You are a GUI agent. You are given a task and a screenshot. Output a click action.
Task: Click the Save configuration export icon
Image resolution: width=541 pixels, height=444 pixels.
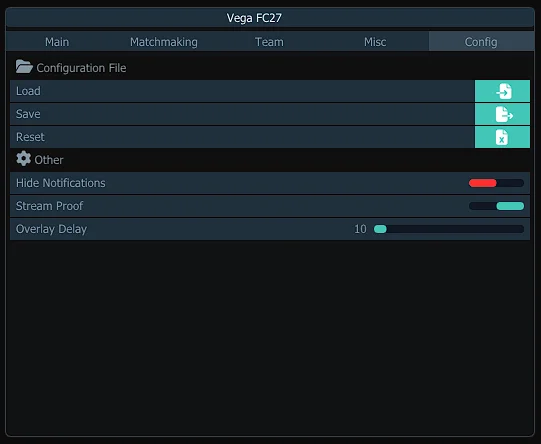pyautogui.click(x=502, y=114)
